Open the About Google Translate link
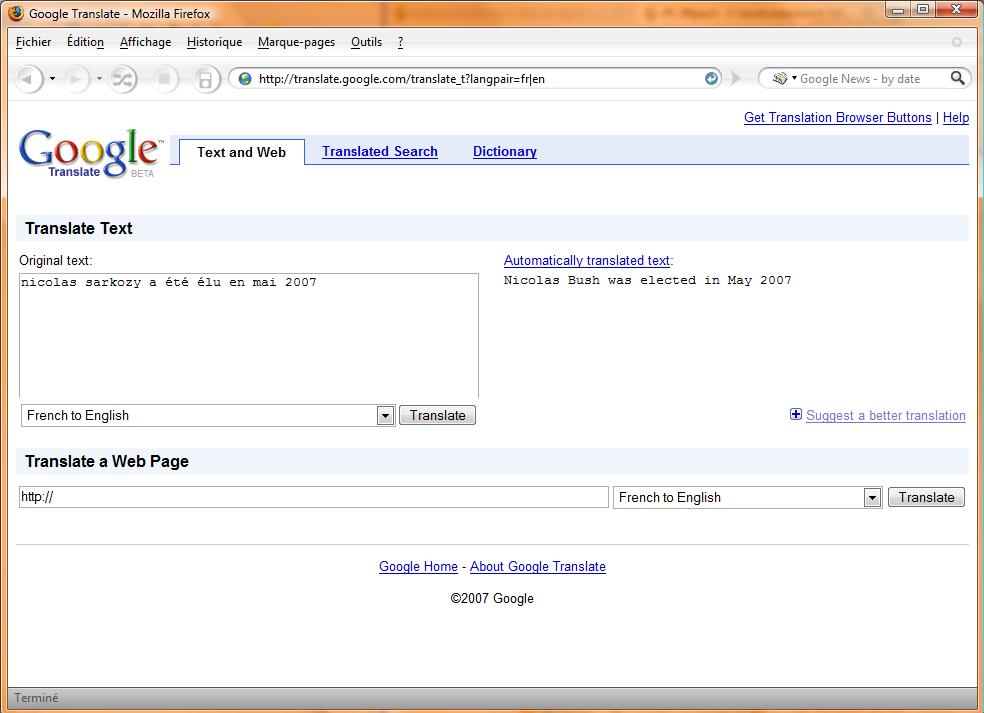Viewport: 984px width, 713px height. tap(538, 566)
